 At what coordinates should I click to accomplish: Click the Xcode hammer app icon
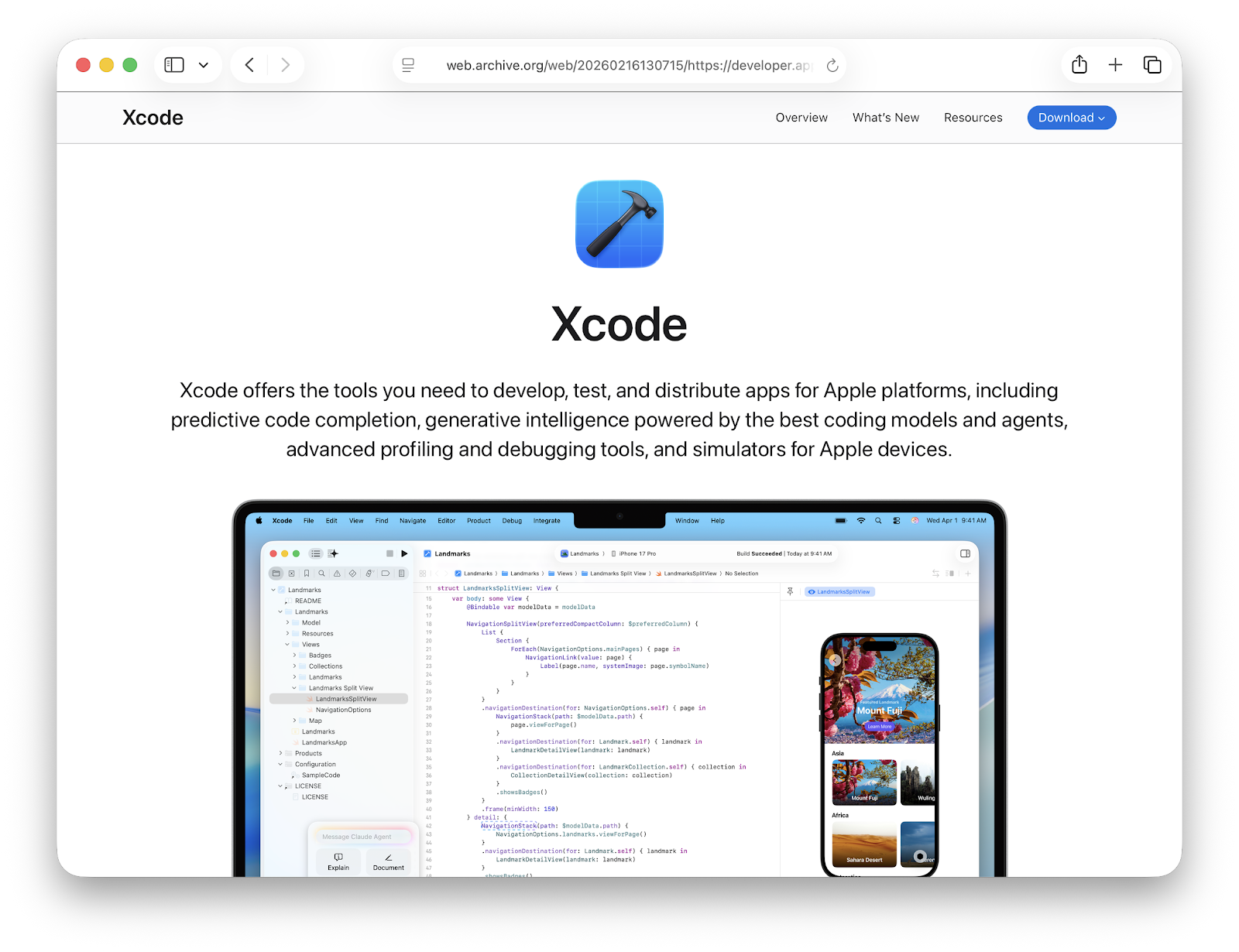pyautogui.click(x=619, y=224)
